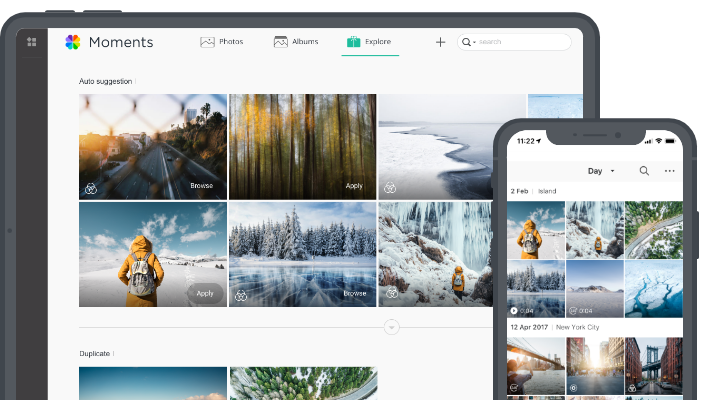This screenshot has height=400, width=706.
Task: Click the magnifier icon in desktop search box
Action: pos(467,42)
